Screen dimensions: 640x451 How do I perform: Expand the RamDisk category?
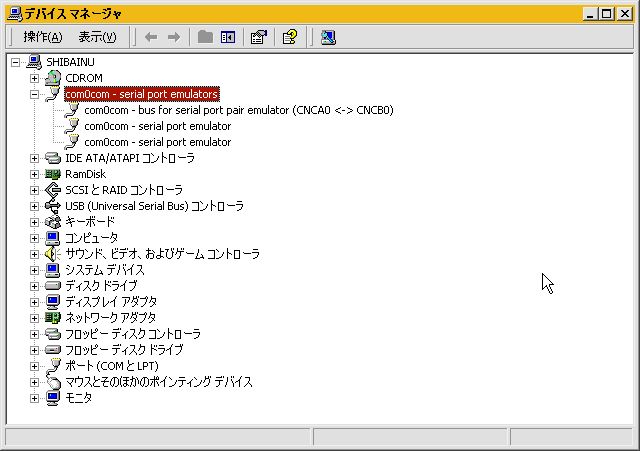(x=34, y=174)
